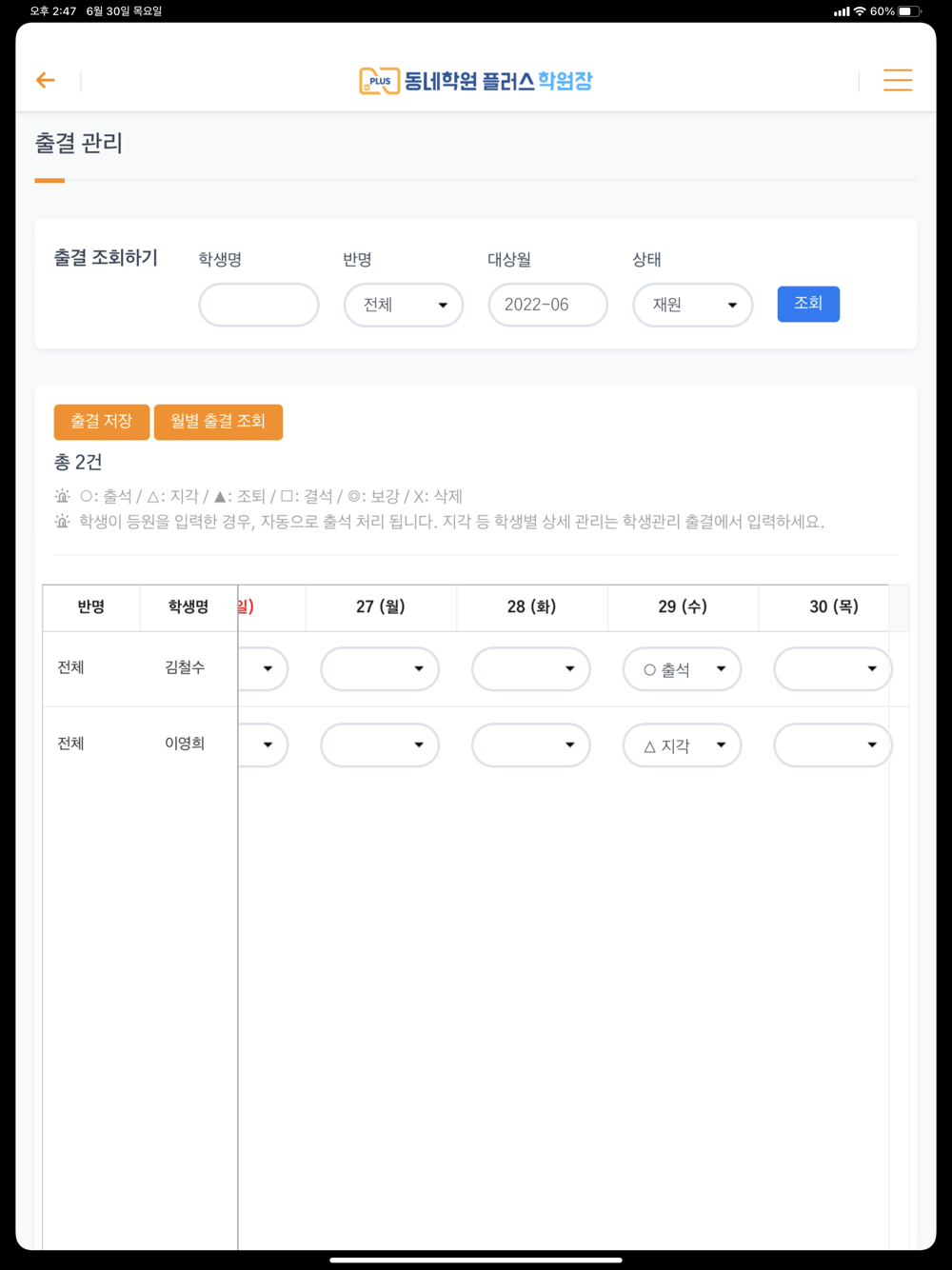Open 이영희's dropdown for 30 (목)
The height and width of the screenshot is (1270, 952).
[833, 745]
